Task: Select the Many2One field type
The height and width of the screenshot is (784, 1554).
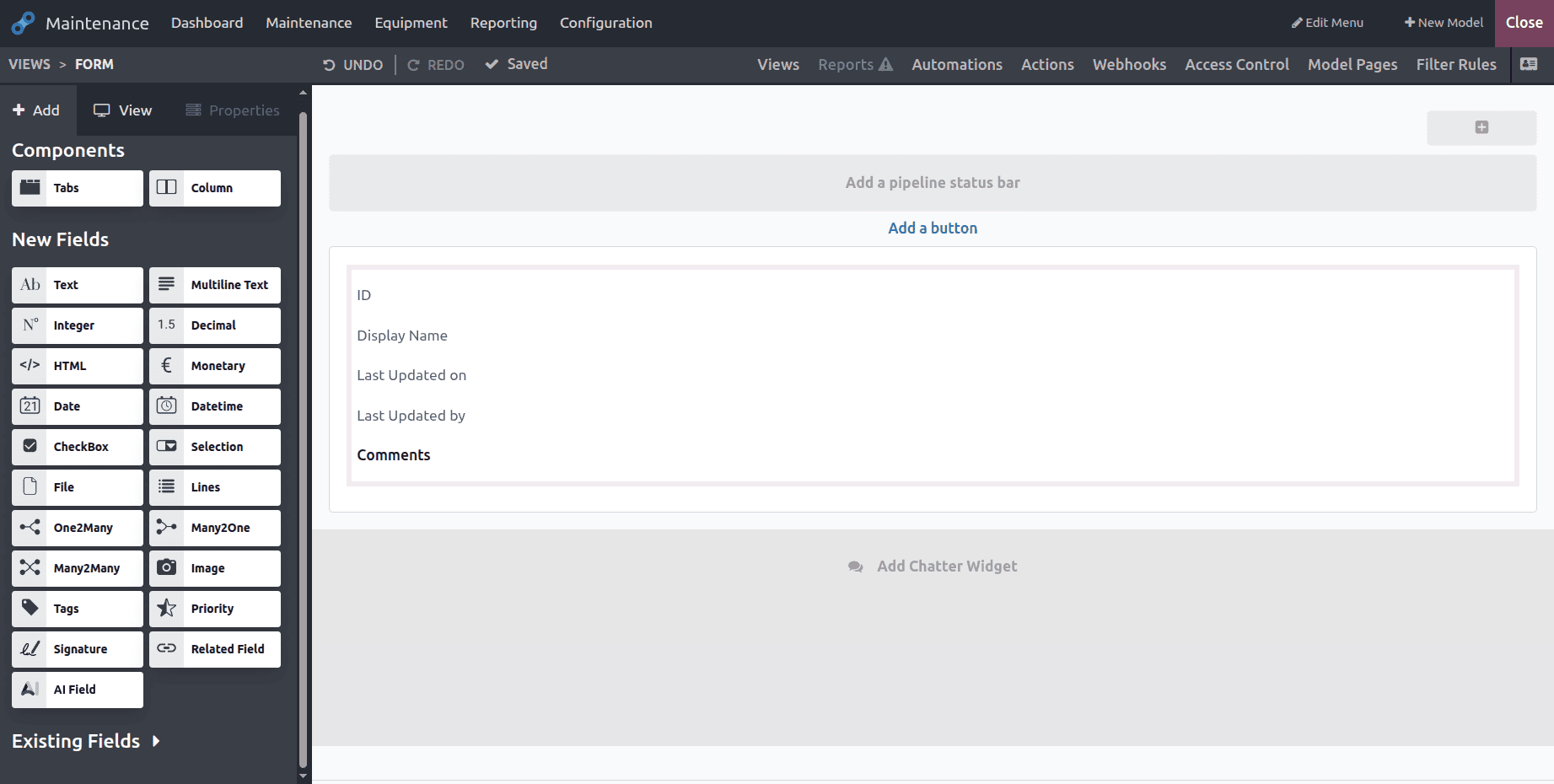Action: tap(215, 528)
